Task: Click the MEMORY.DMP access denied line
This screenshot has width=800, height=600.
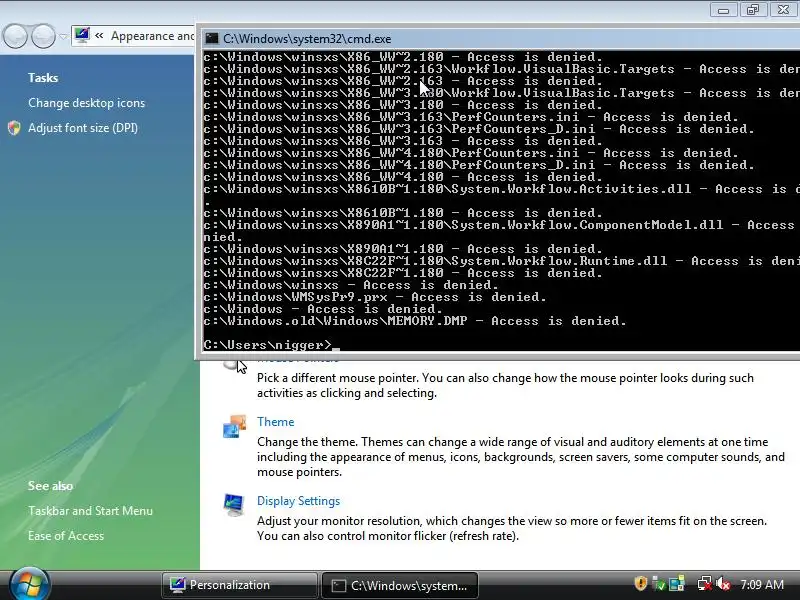Action: click(x=414, y=321)
